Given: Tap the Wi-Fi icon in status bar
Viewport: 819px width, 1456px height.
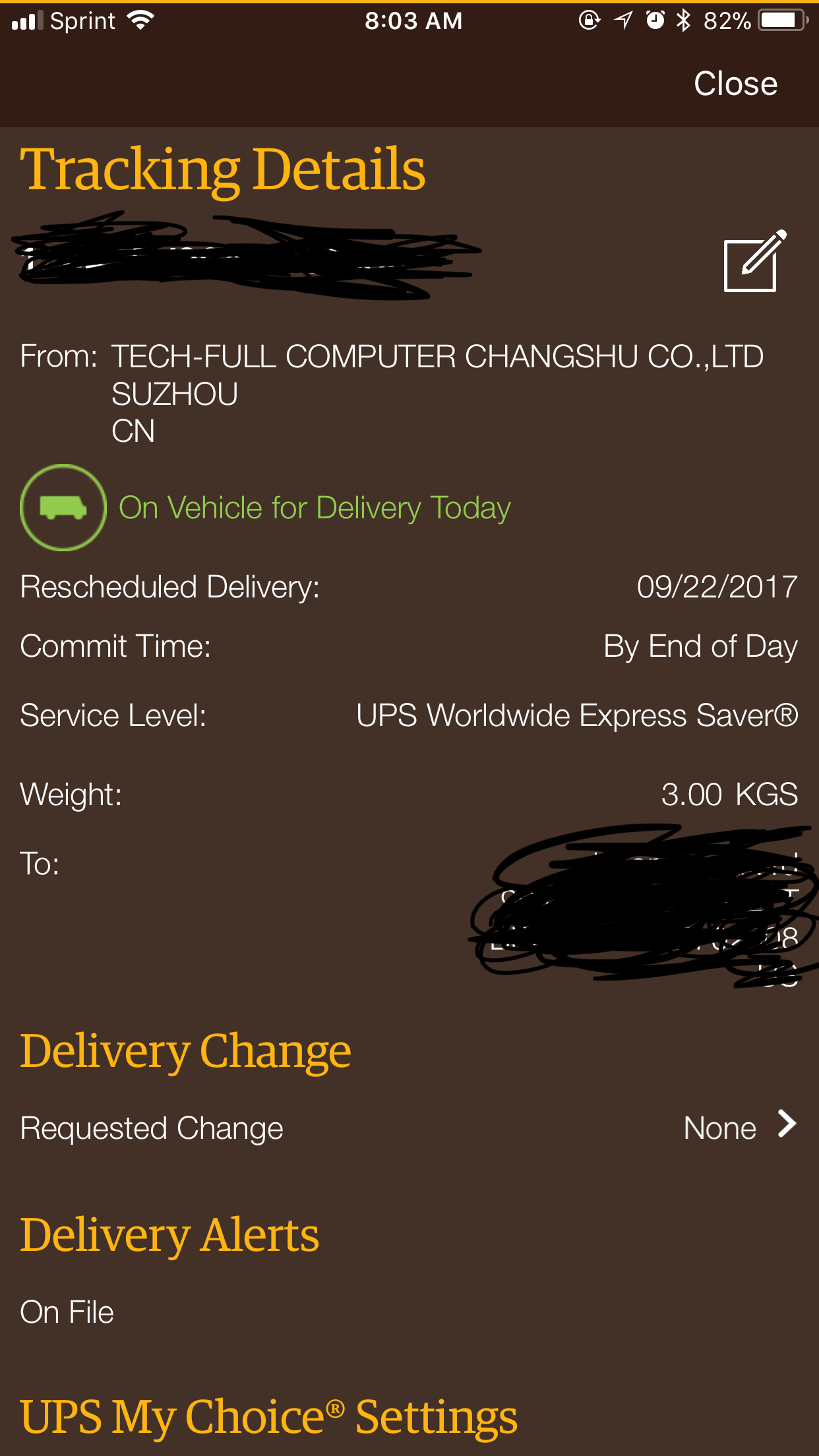Looking at the screenshot, I should click(x=140, y=20).
